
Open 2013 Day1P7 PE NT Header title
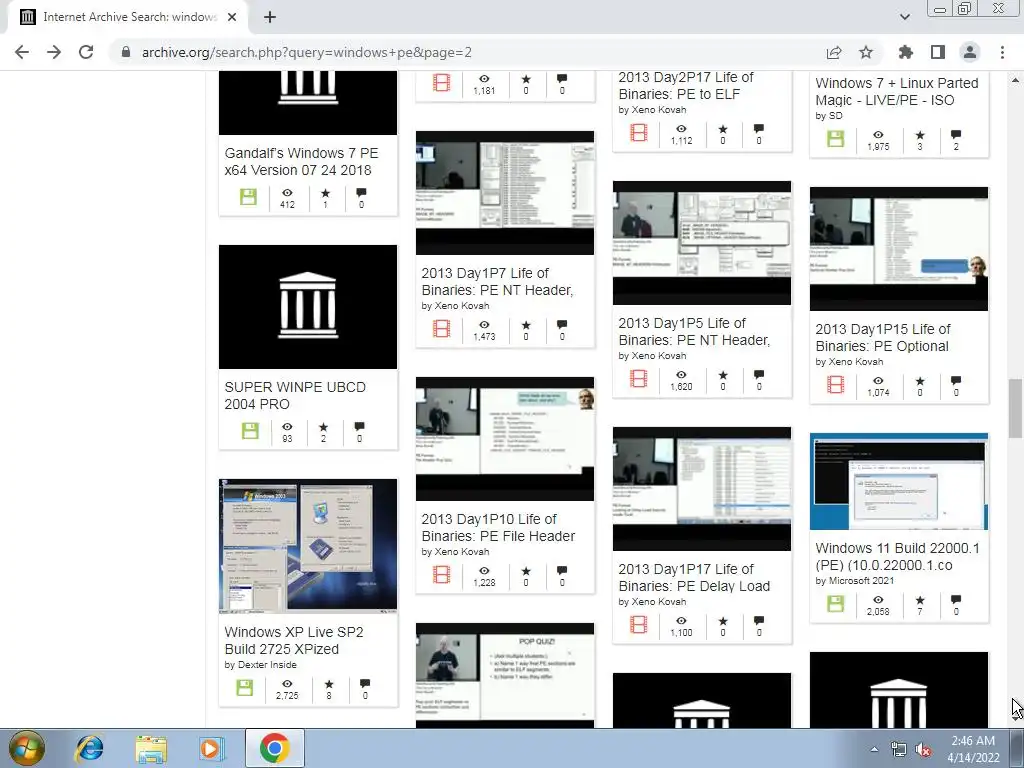(x=497, y=281)
